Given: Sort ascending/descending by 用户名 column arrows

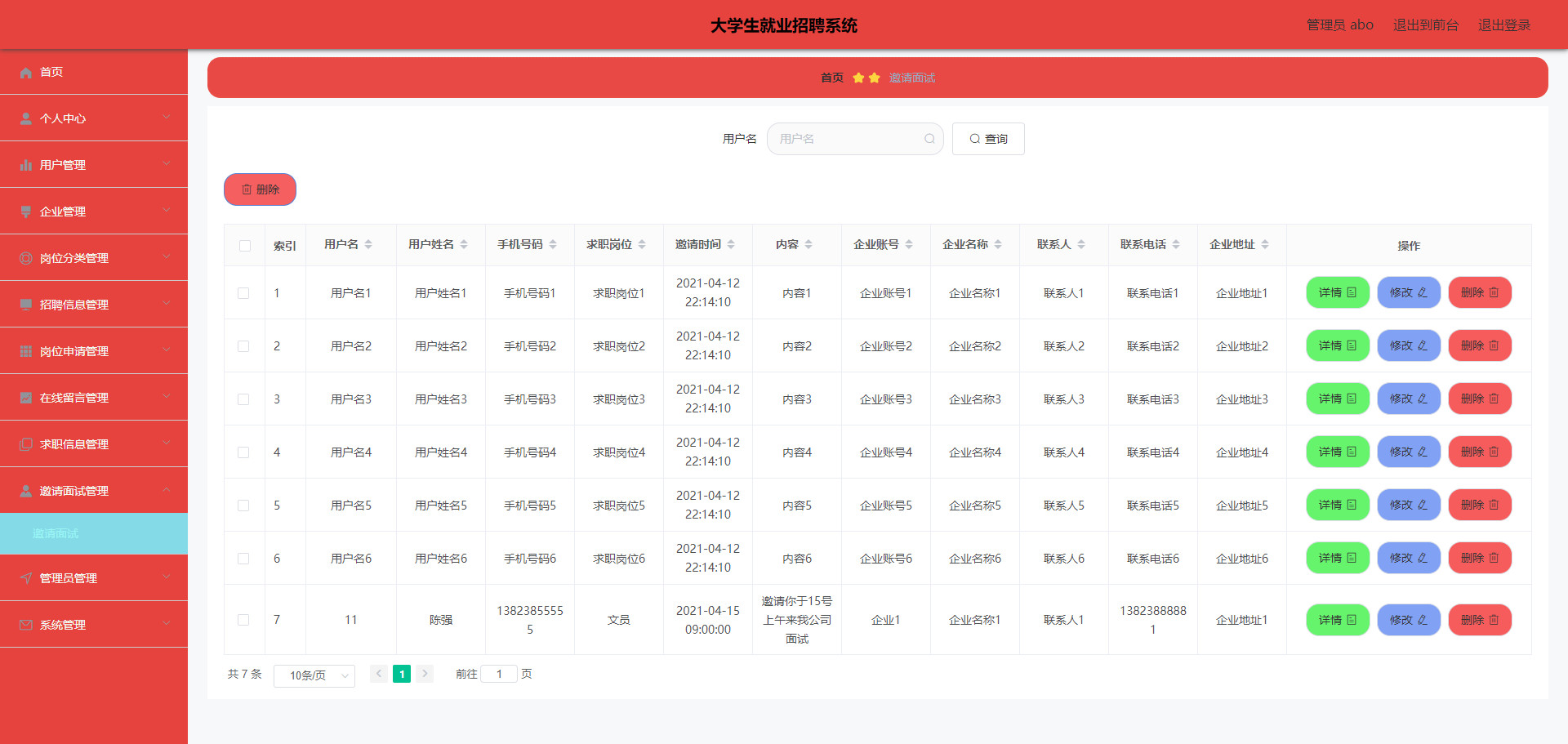Looking at the screenshot, I should pyautogui.click(x=368, y=244).
